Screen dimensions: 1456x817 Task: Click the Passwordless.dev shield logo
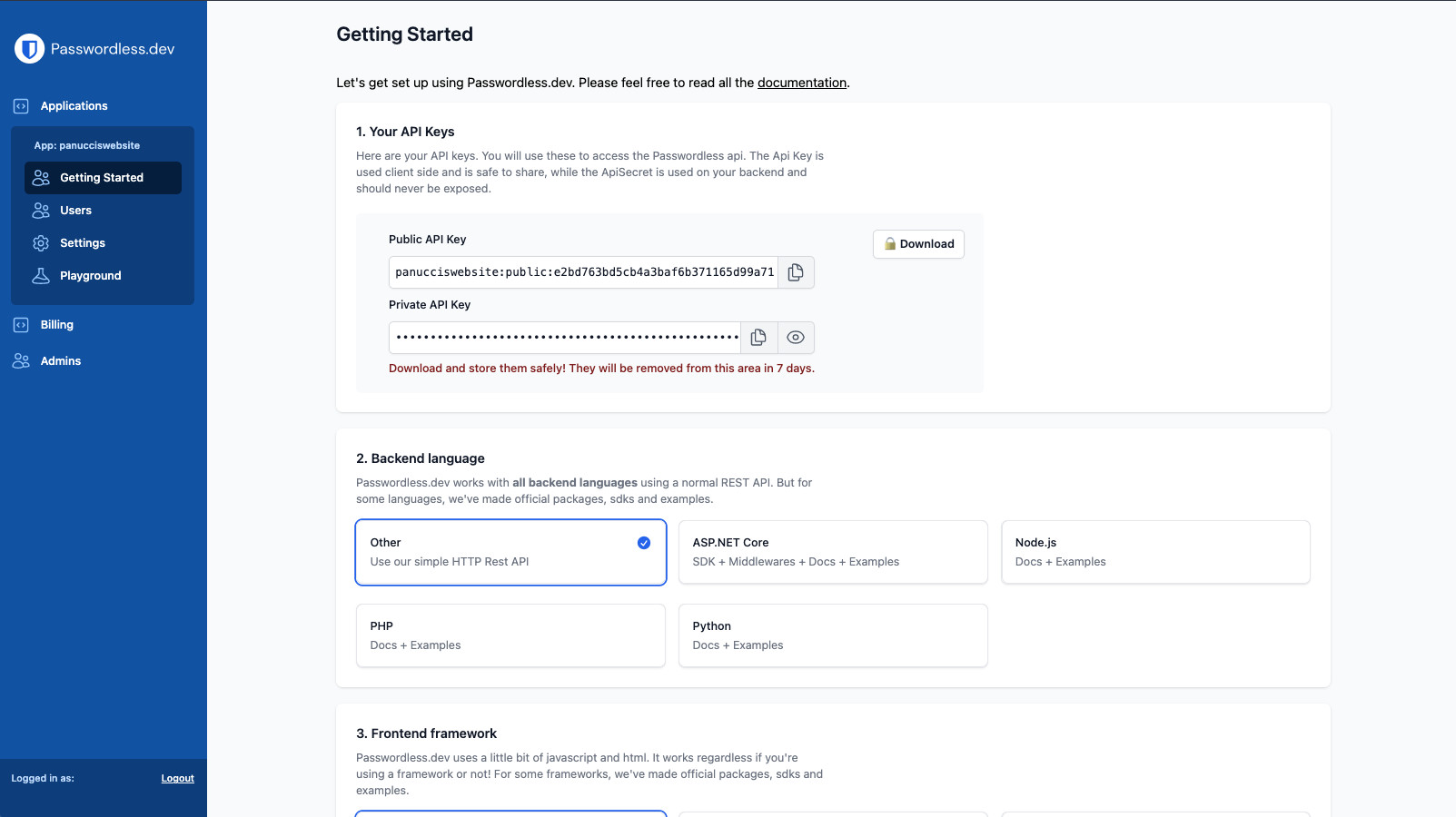click(x=28, y=48)
